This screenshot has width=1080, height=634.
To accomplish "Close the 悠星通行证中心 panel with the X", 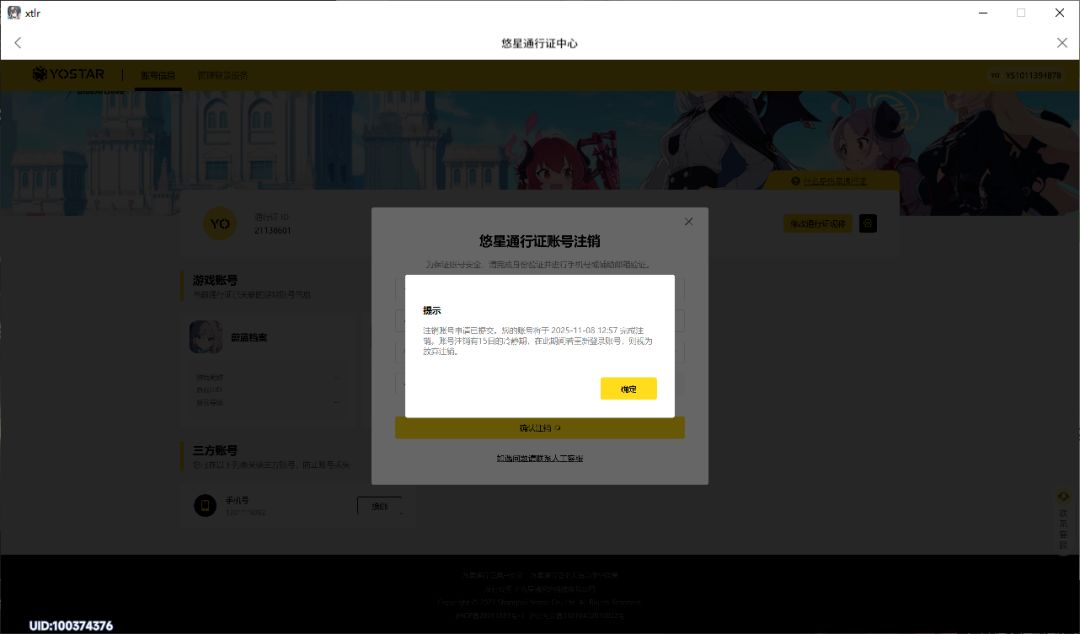I will (x=1061, y=43).
